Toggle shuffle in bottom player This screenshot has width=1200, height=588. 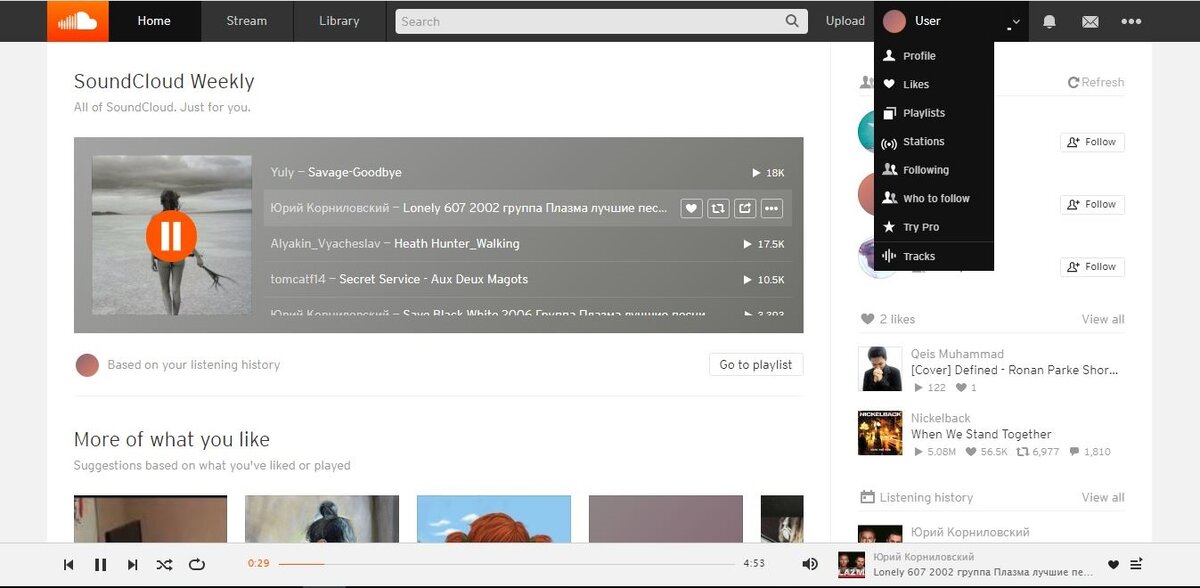pyautogui.click(x=164, y=564)
